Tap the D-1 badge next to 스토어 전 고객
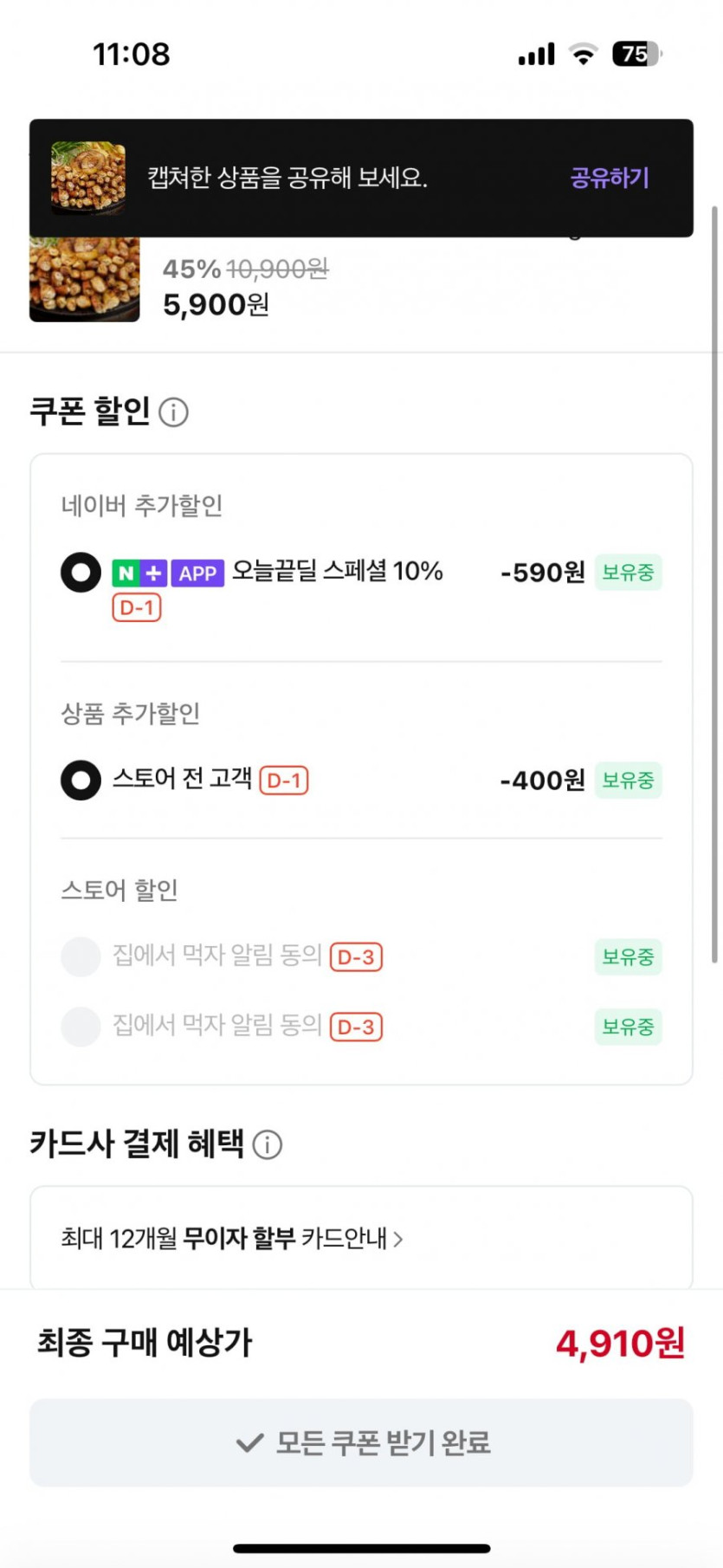 click(284, 781)
